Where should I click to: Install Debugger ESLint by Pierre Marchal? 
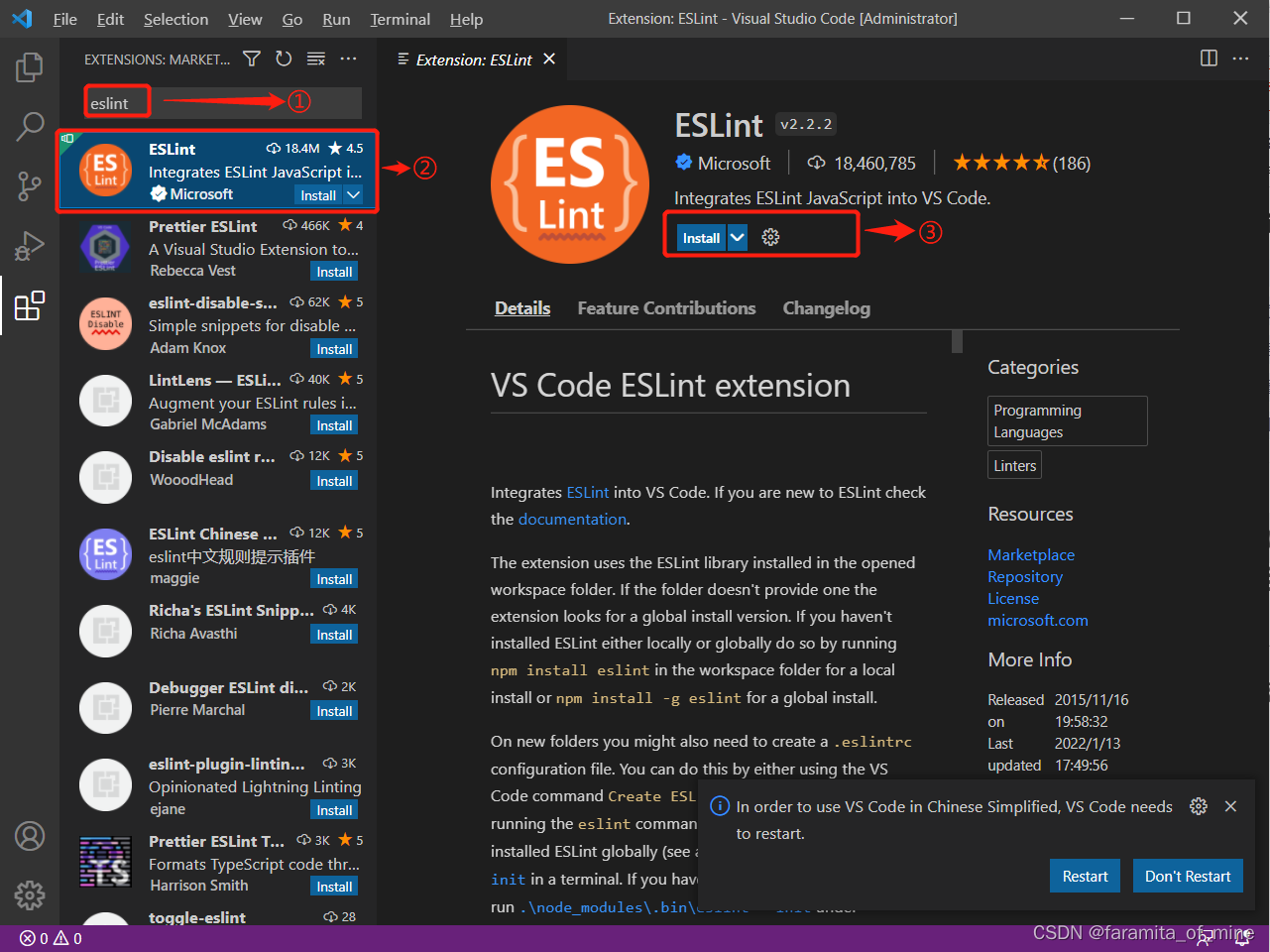click(x=334, y=711)
